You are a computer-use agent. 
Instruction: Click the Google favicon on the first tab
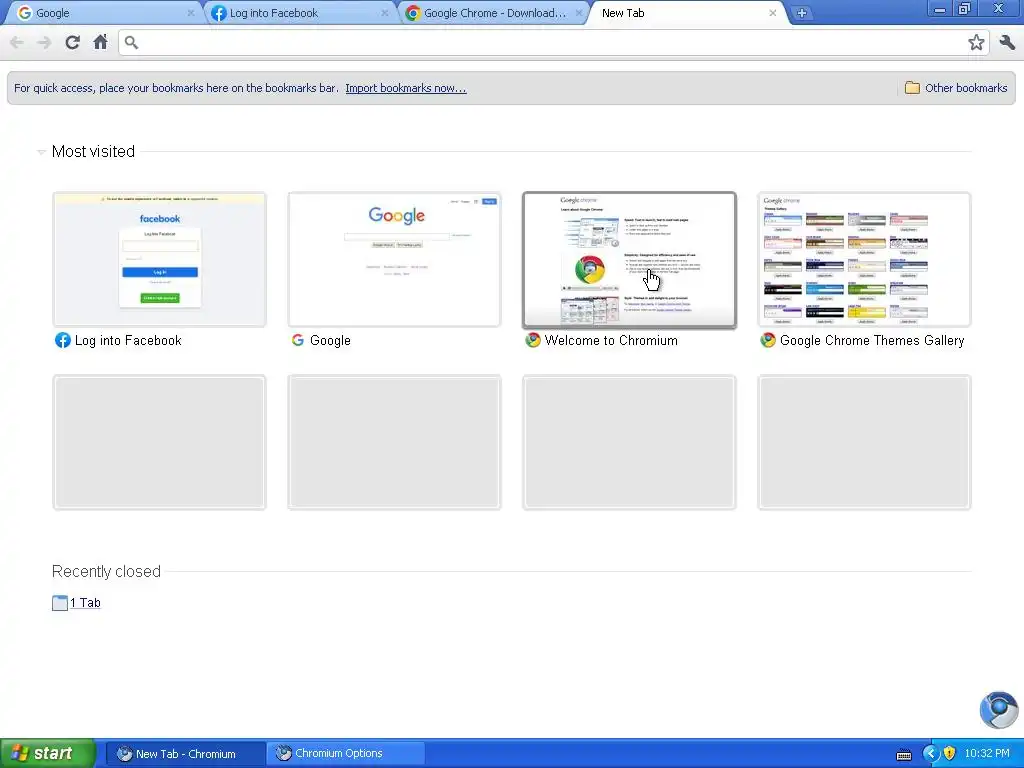[x=24, y=13]
